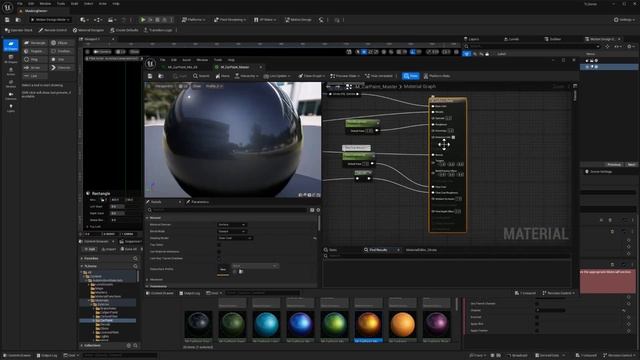
Task: Go forward in the material graph
Action: 338,87
